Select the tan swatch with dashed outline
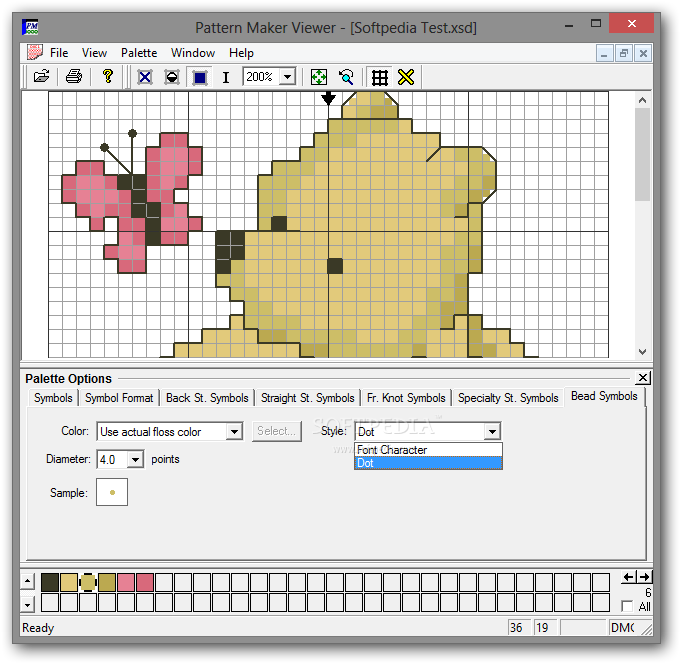Screen dimensions: 681x664 coord(88,582)
